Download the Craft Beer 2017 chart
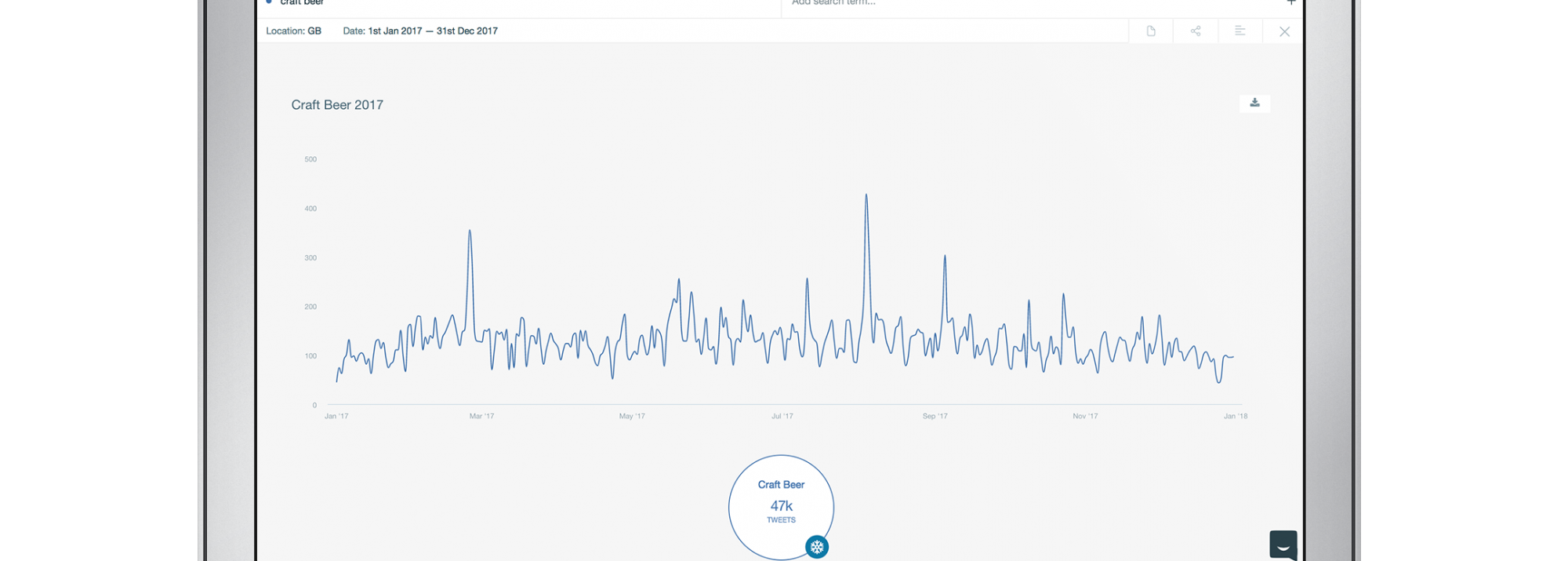1568x561 pixels. coord(1254,104)
